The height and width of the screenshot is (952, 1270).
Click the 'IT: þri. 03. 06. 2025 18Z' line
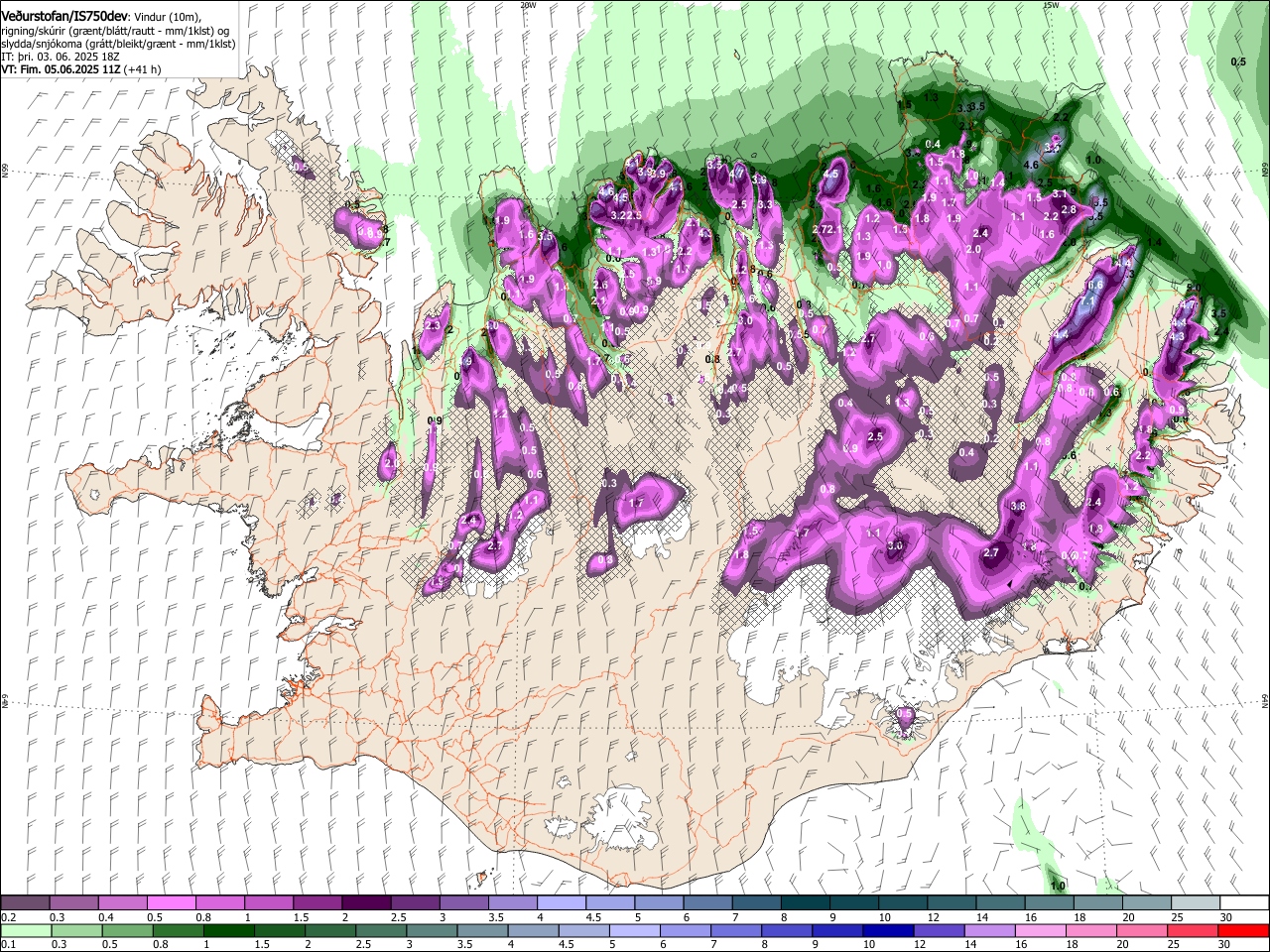(x=61, y=57)
